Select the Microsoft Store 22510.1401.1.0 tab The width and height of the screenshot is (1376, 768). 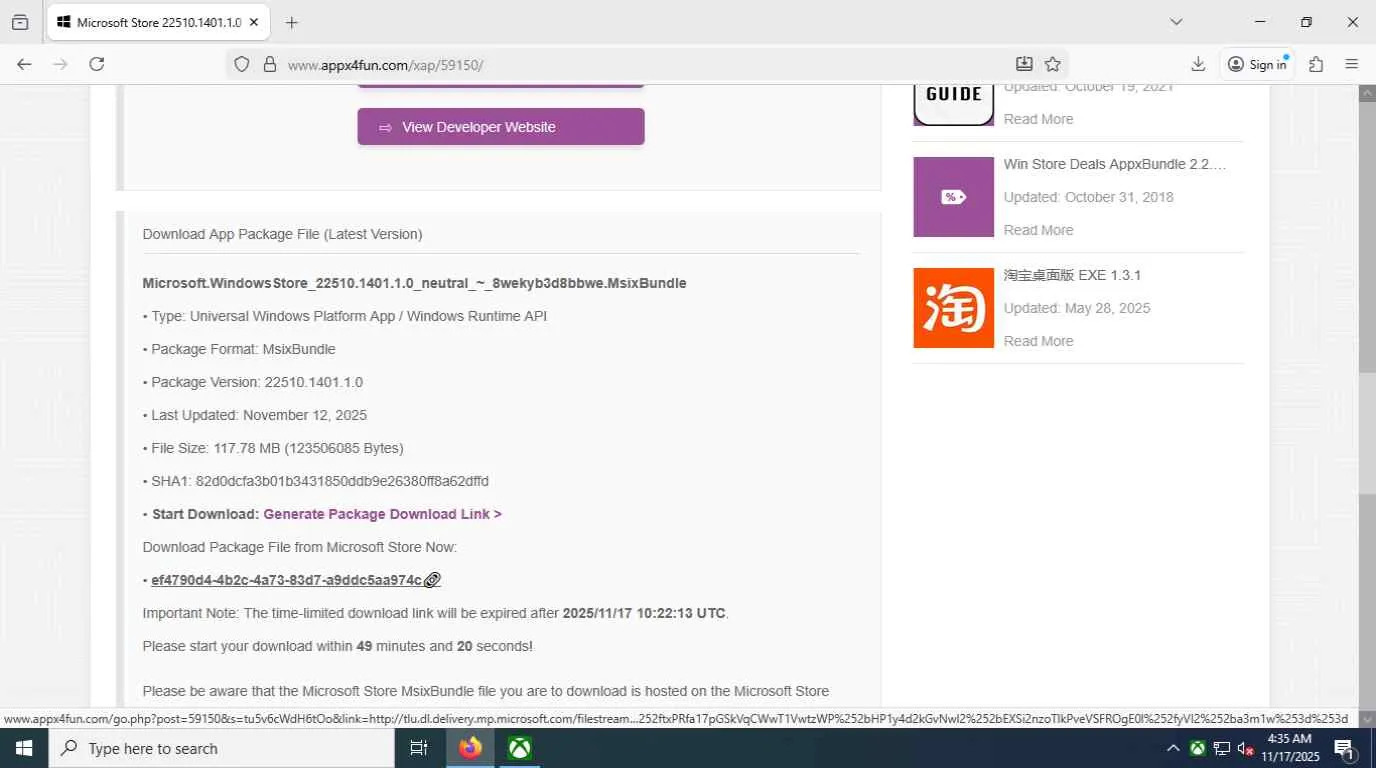pos(158,22)
